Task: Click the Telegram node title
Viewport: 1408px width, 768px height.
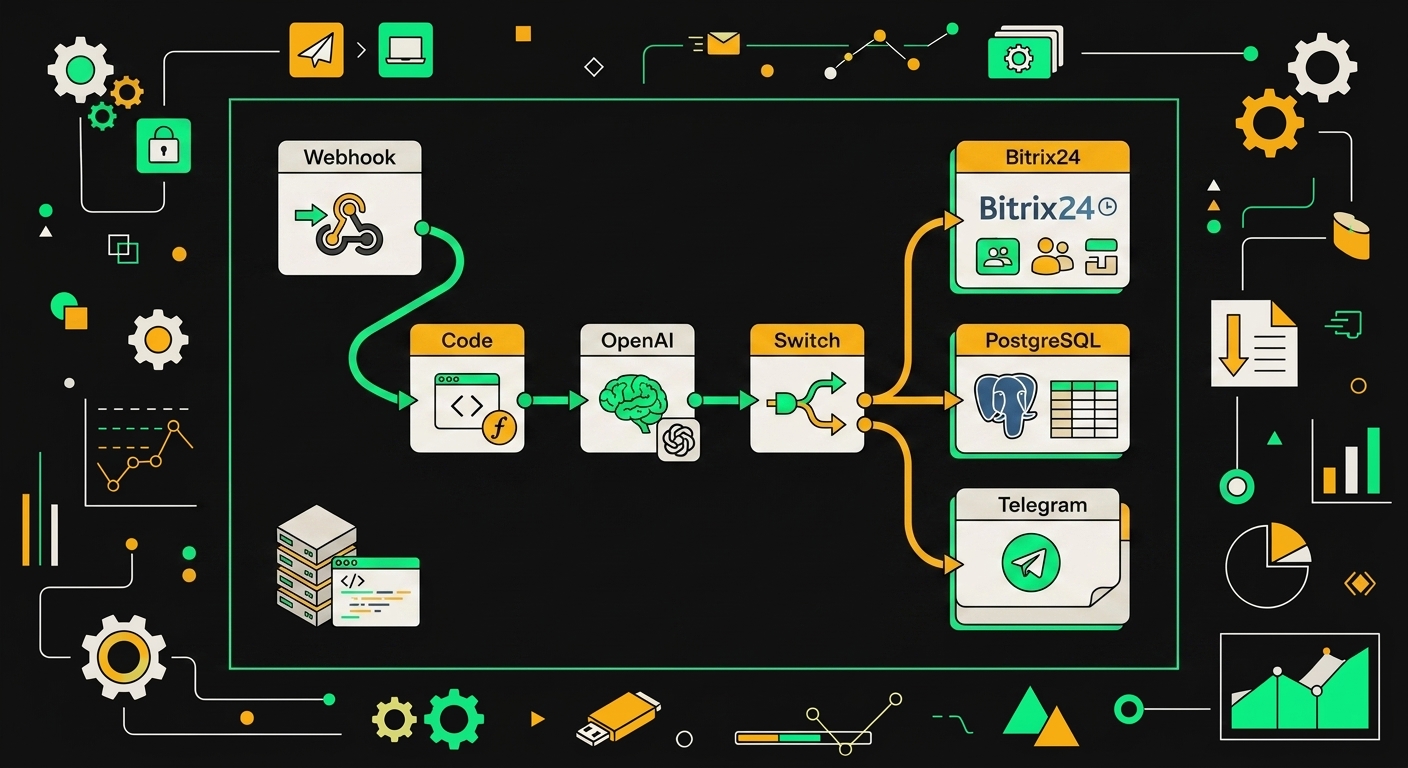Action: point(1043,505)
